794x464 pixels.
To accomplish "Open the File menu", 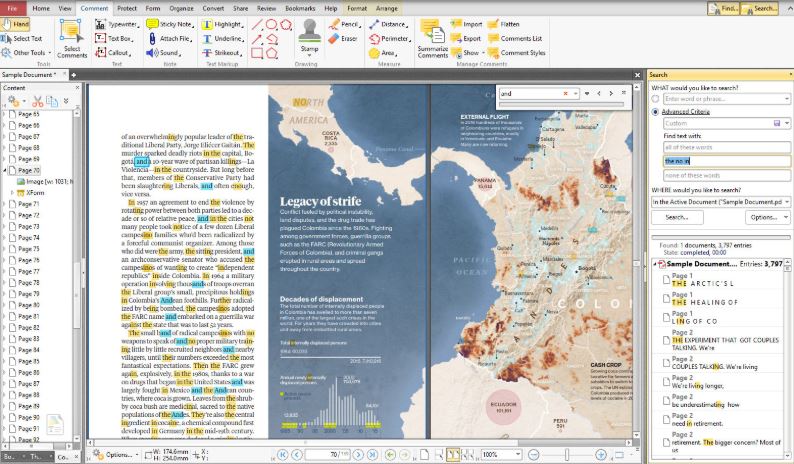I will 13,8.
